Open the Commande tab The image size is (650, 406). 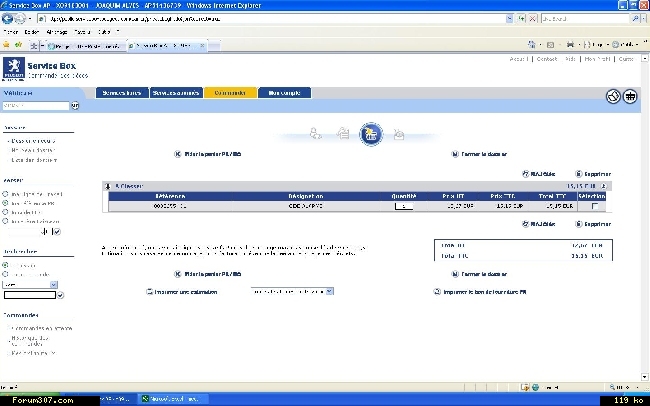[229, 93]
